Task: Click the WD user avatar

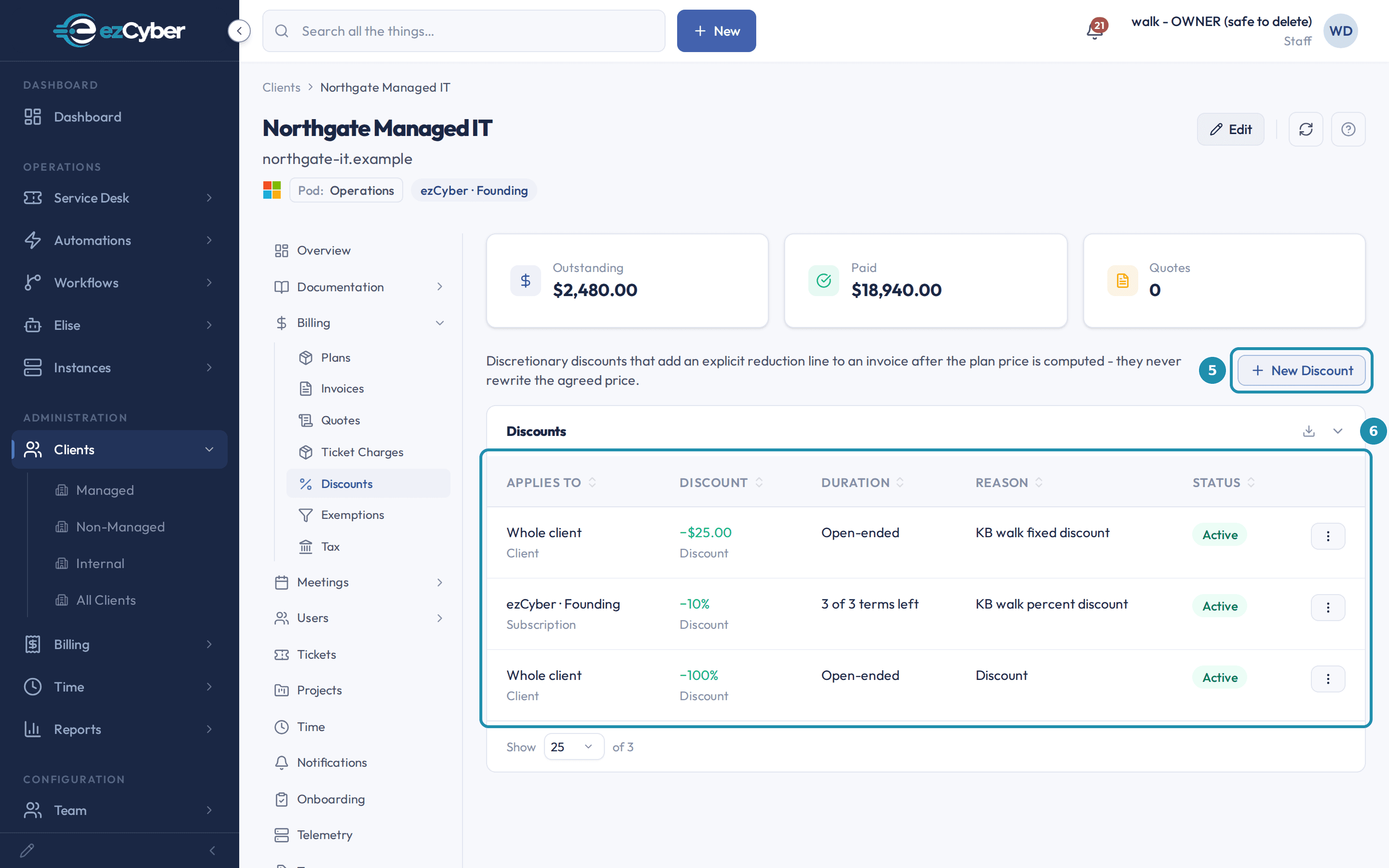Action: click(x=1340, y=31)
